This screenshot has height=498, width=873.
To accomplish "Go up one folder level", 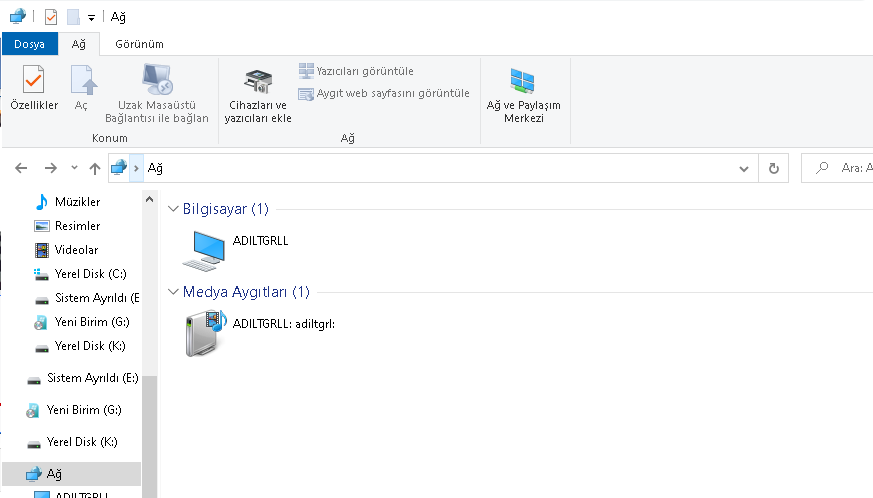I will [95, 168].
